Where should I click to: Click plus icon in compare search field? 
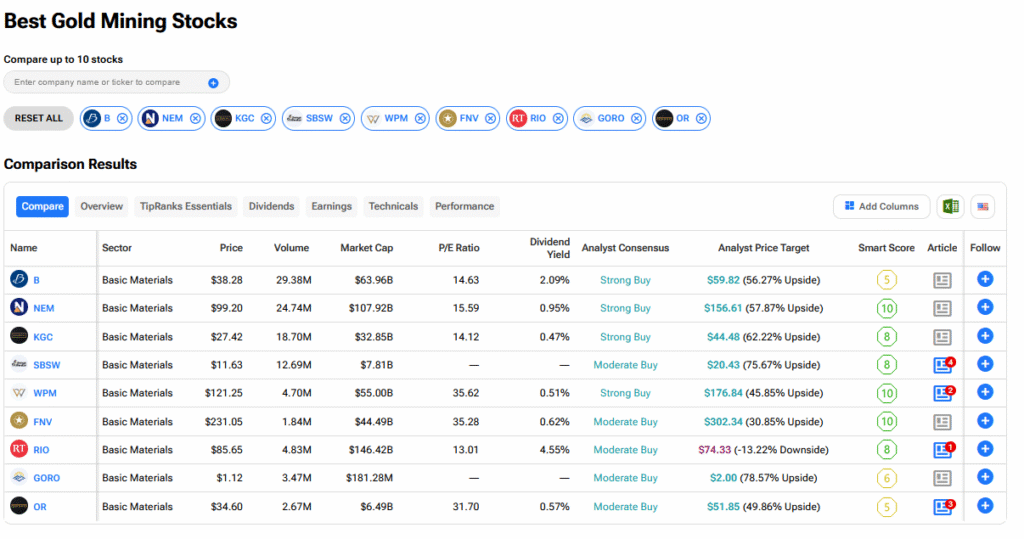pos(213,83)
